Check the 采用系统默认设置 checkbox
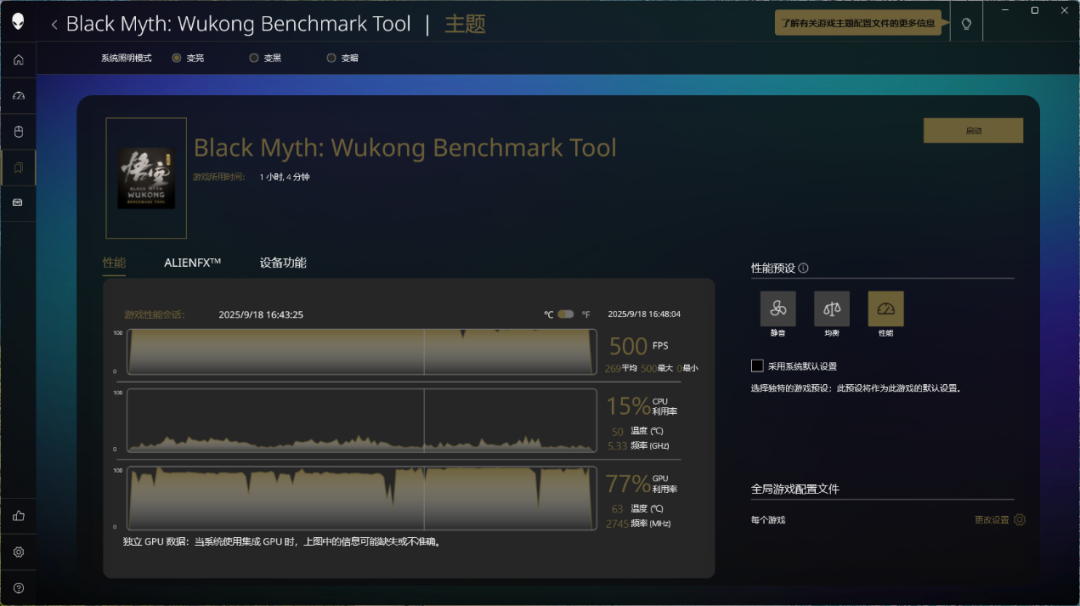The height and width of the screenshot is (606, 1080). [757, 366]
